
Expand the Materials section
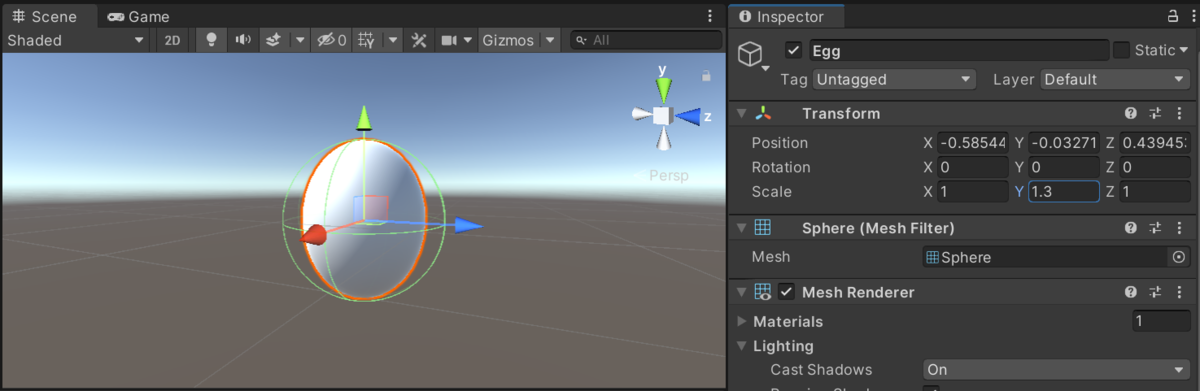click(742, 321)
